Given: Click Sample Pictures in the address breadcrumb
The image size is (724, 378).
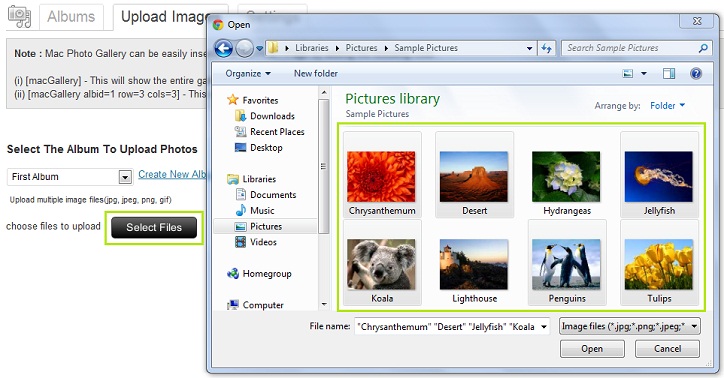Looking at the screenshot, I should point(426,48).
